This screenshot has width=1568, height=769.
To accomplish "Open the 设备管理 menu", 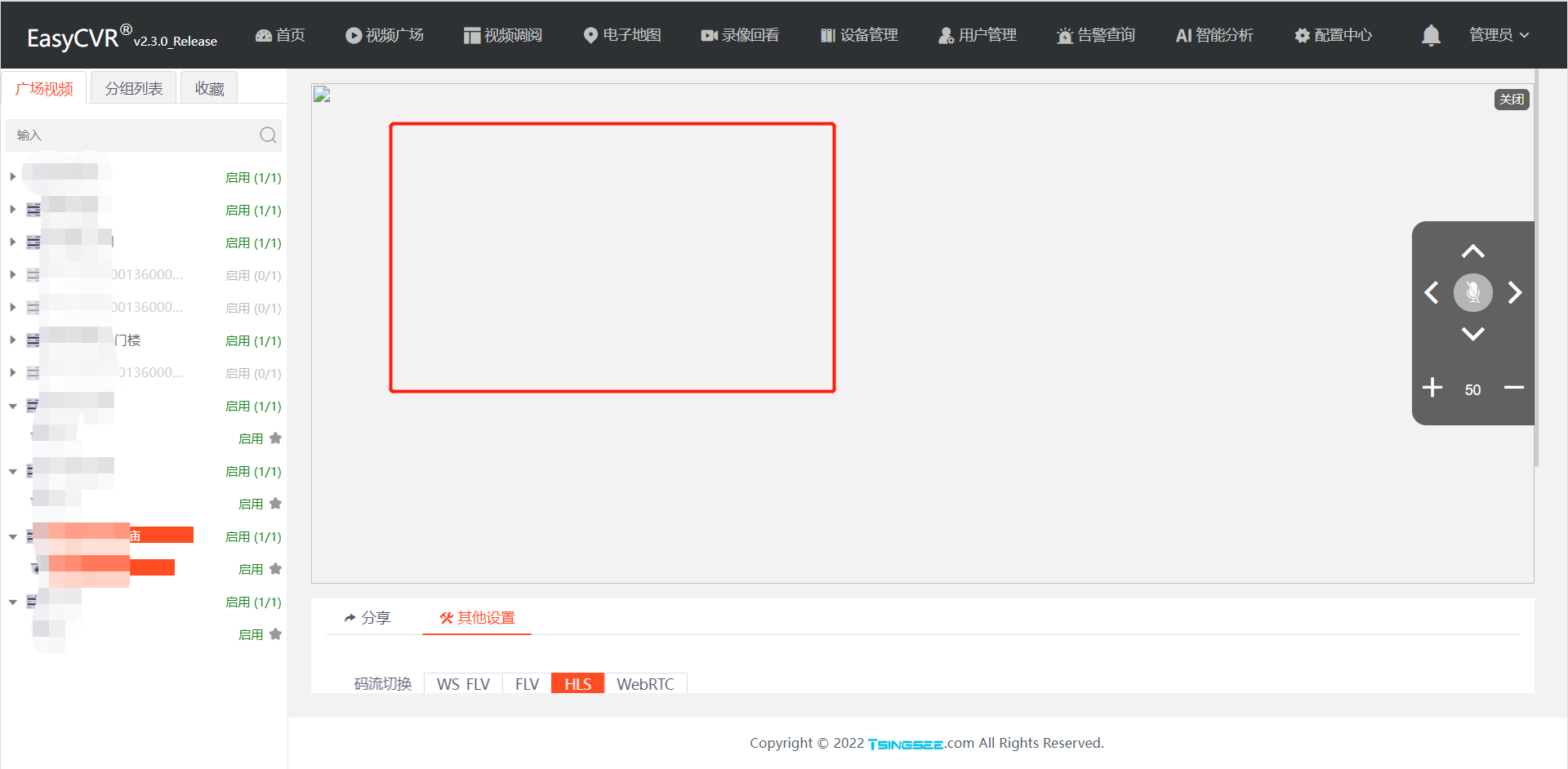I will [859, 35].
